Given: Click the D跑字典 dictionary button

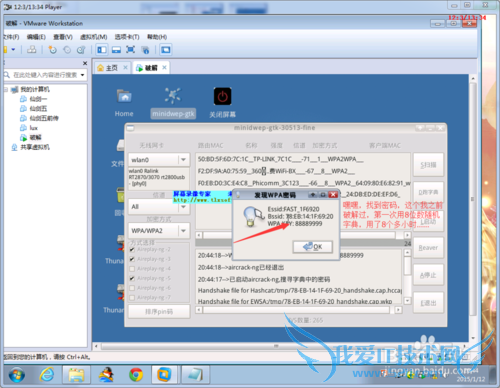Looking at the screenshot, I should [x=428, y=193].
